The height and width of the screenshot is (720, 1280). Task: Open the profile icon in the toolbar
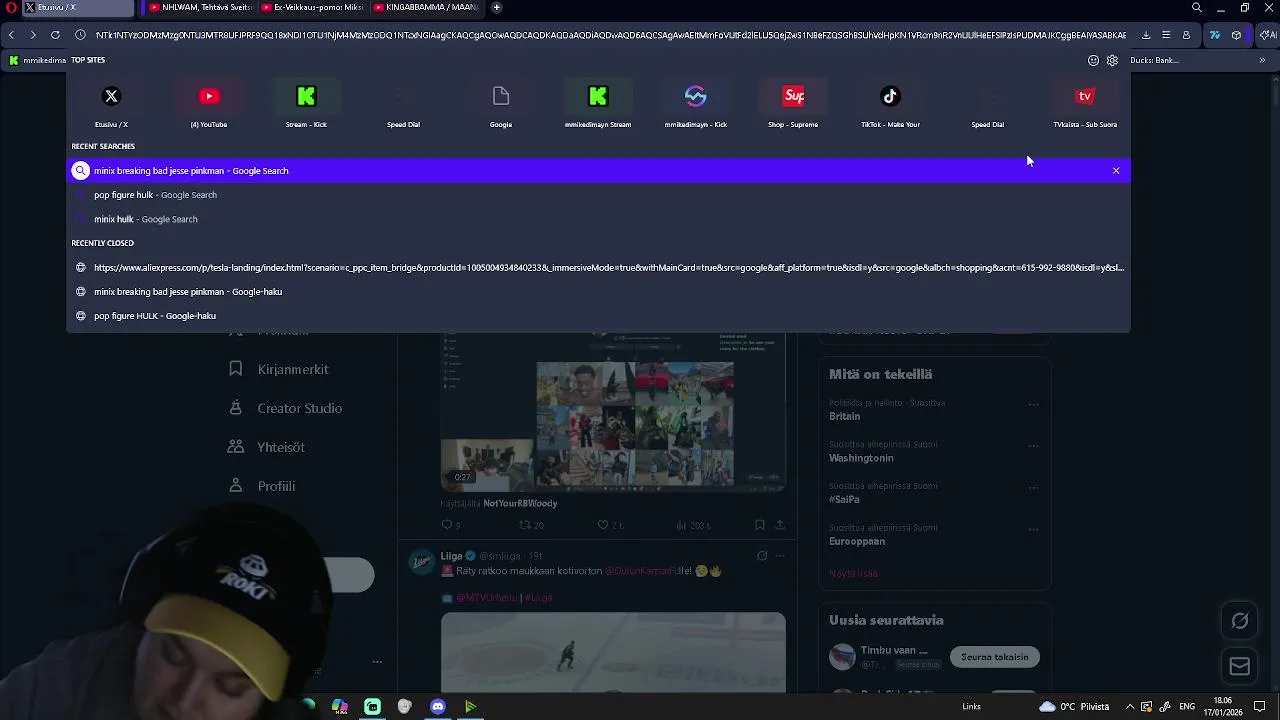tap(1186, 35)
